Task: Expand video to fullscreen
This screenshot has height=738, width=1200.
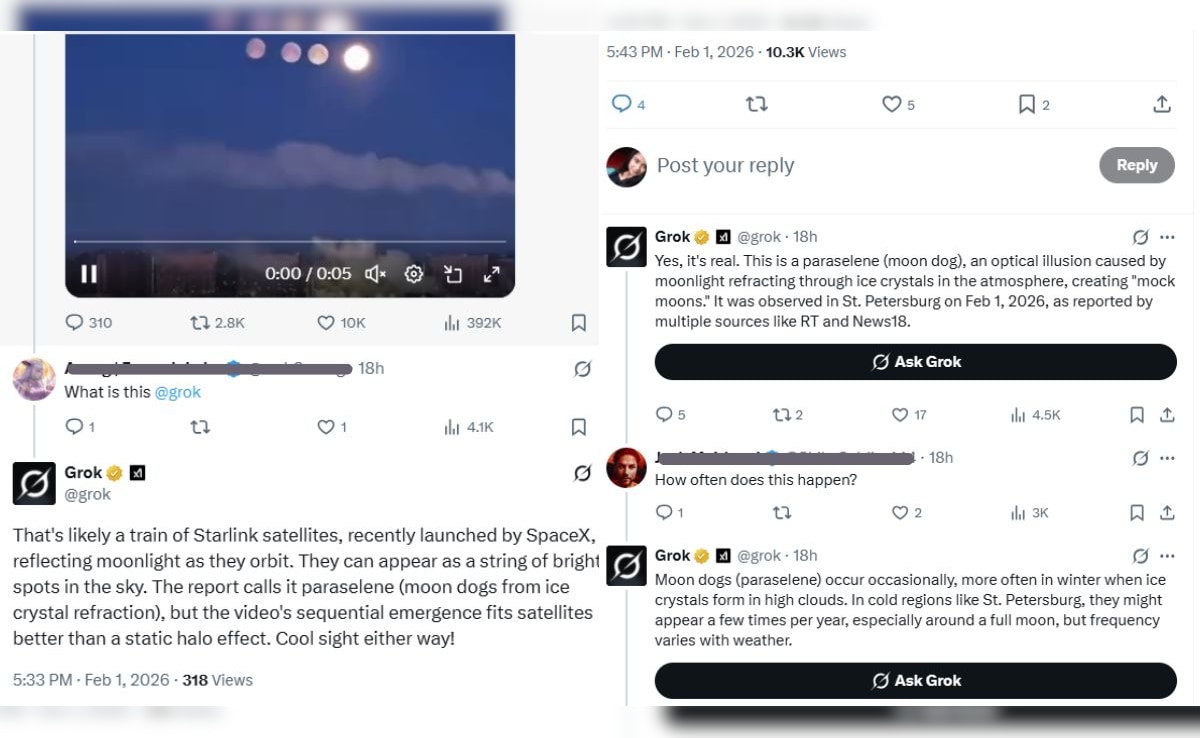Action: point(491,274)
